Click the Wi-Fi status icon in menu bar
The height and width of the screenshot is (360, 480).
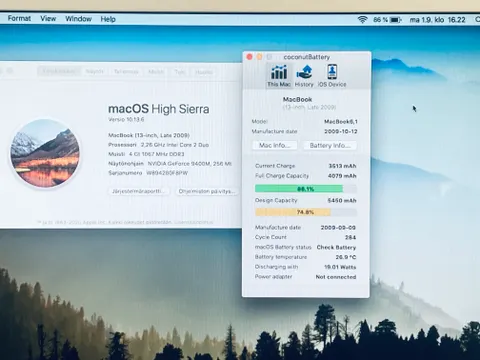[362, 20]
